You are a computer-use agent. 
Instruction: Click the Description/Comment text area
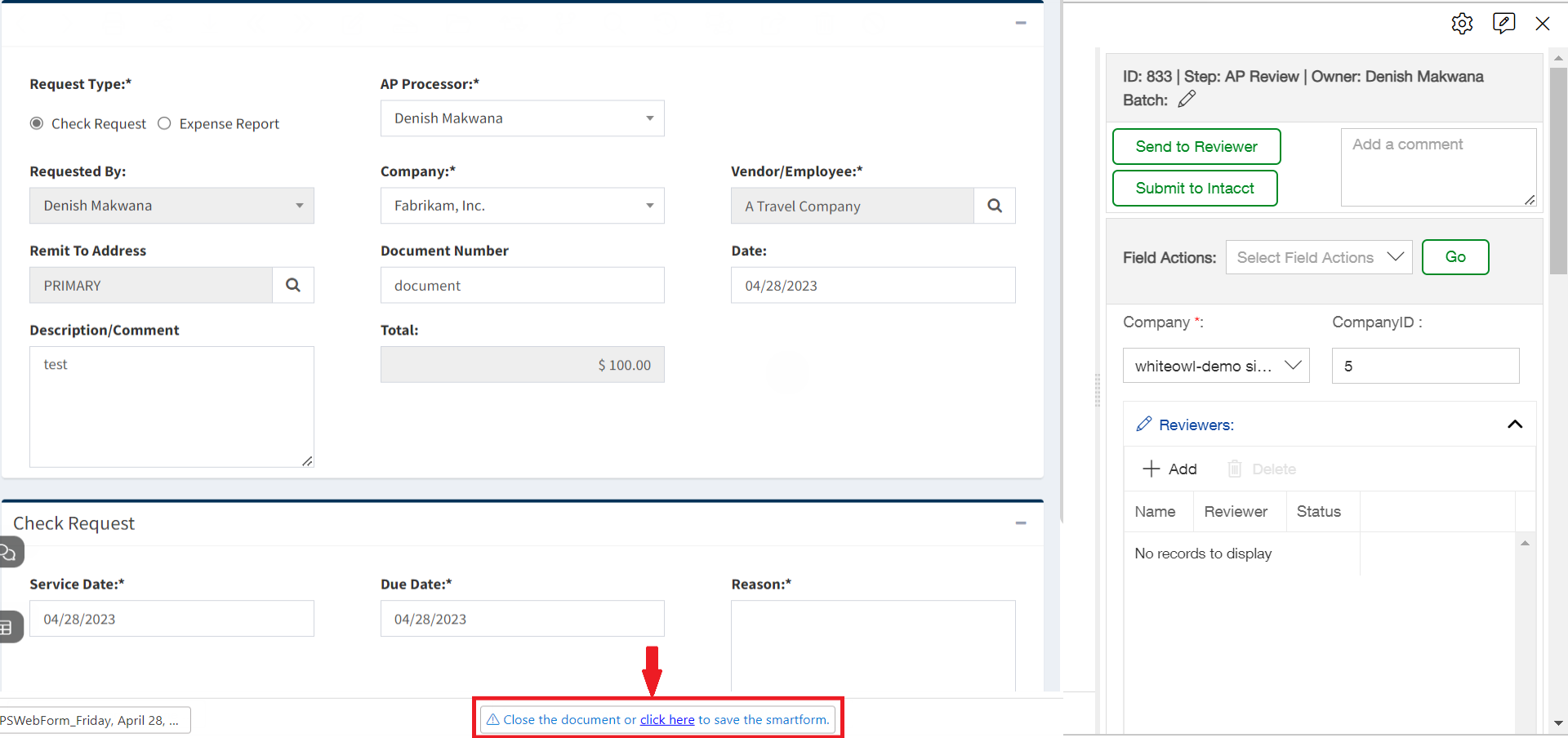tap(171, 407)
